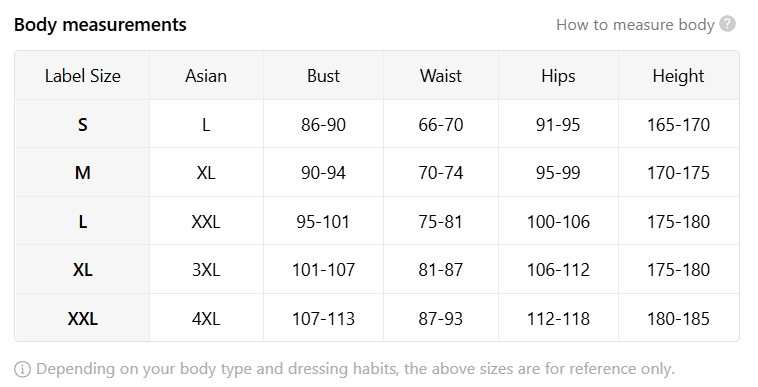Select the bold XXL label size cell
This screenshot has height=387, width=758.
[x=83, y=318]
